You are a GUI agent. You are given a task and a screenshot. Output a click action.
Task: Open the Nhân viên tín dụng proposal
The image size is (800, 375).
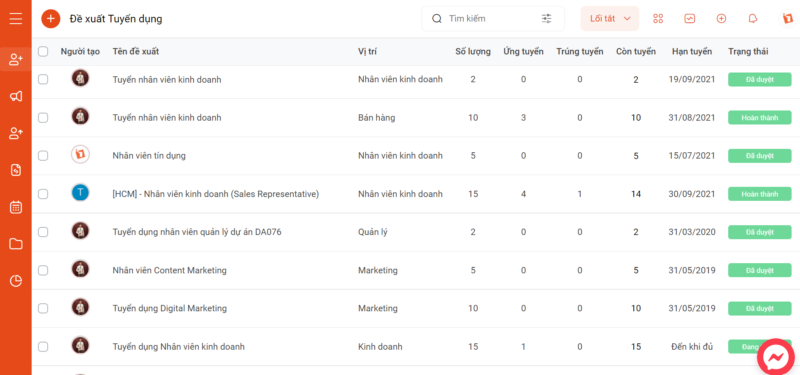pyautogui.click(x=149, y=156)
